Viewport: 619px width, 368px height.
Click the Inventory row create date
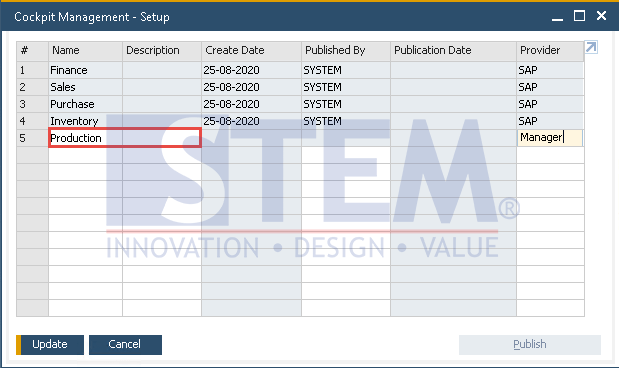coord(251,121)
